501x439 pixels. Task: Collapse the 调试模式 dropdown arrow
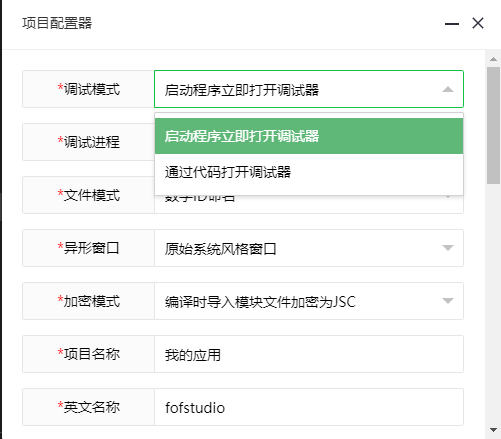pyautogui.click(x=448, y=89)
